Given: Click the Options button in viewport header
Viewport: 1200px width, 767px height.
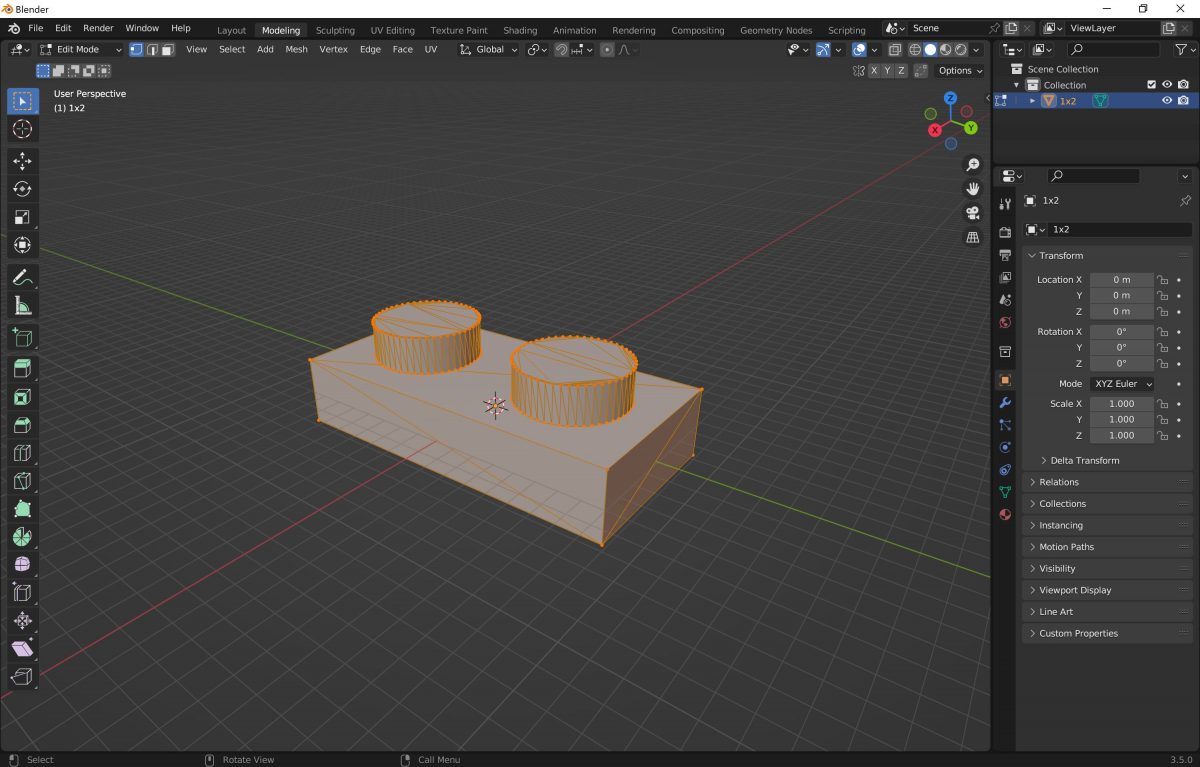Looking at the screenshot, I should [x=957, y=70].
